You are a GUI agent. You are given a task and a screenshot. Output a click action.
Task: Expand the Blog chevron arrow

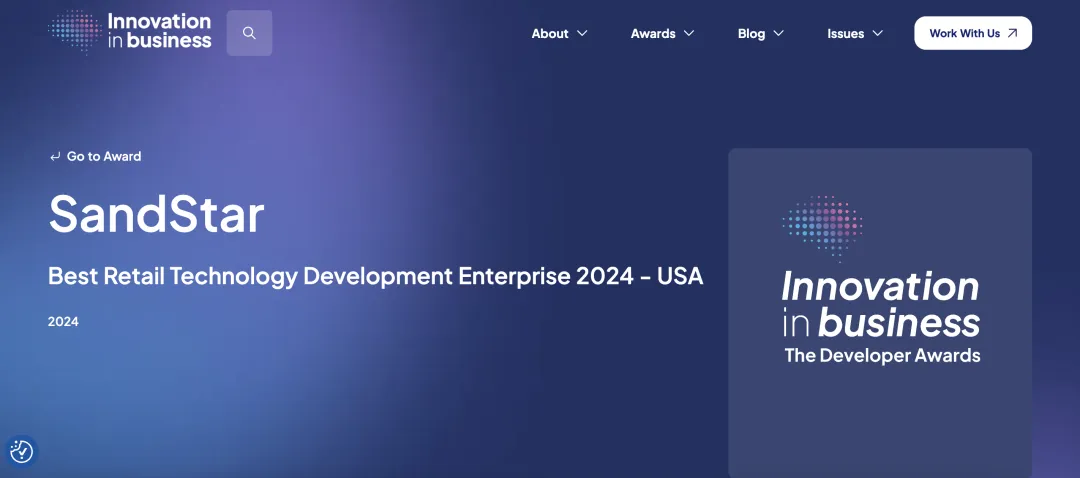778,33
